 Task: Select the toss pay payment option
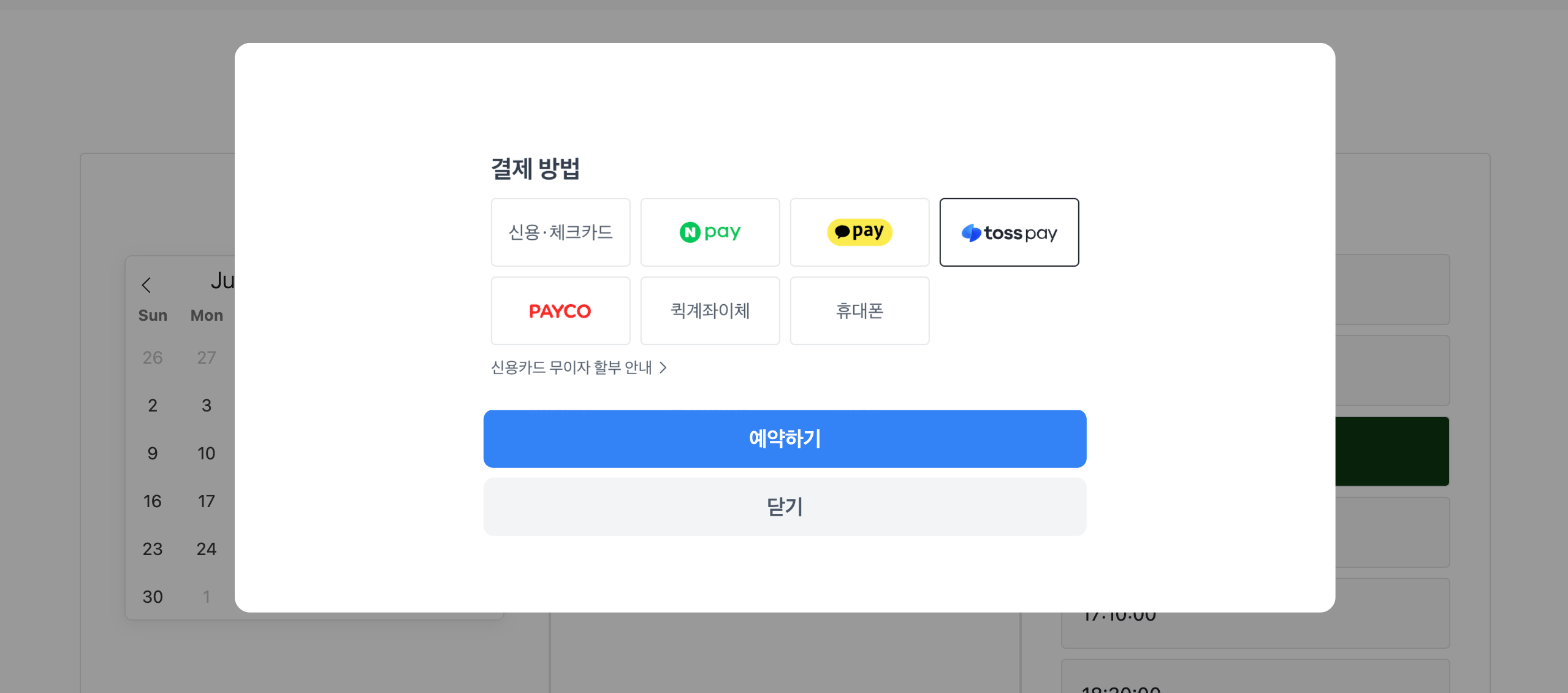coord(1009,232)
